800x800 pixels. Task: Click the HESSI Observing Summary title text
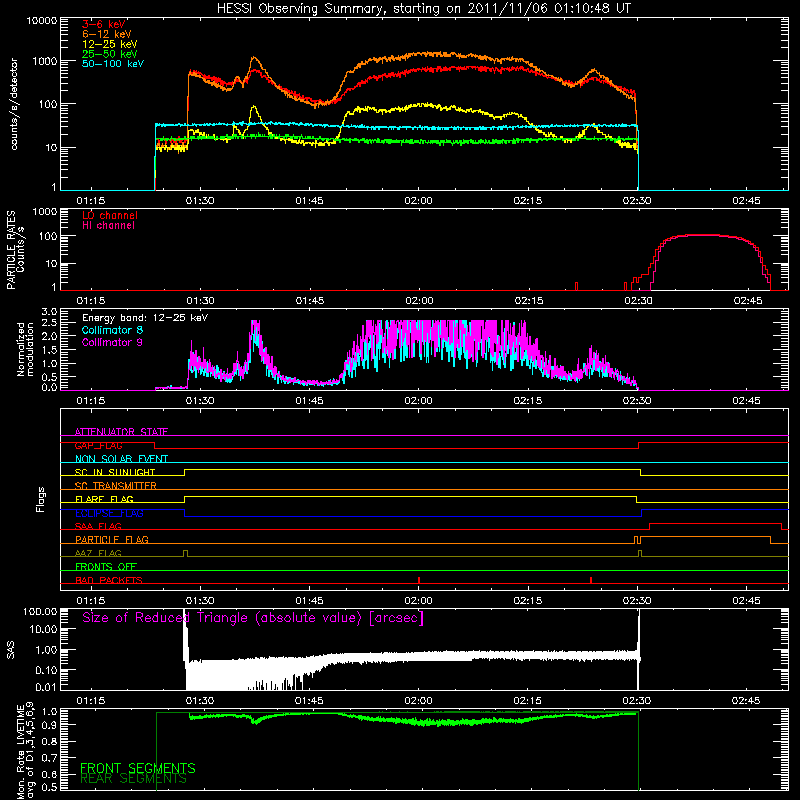(423, 9)
